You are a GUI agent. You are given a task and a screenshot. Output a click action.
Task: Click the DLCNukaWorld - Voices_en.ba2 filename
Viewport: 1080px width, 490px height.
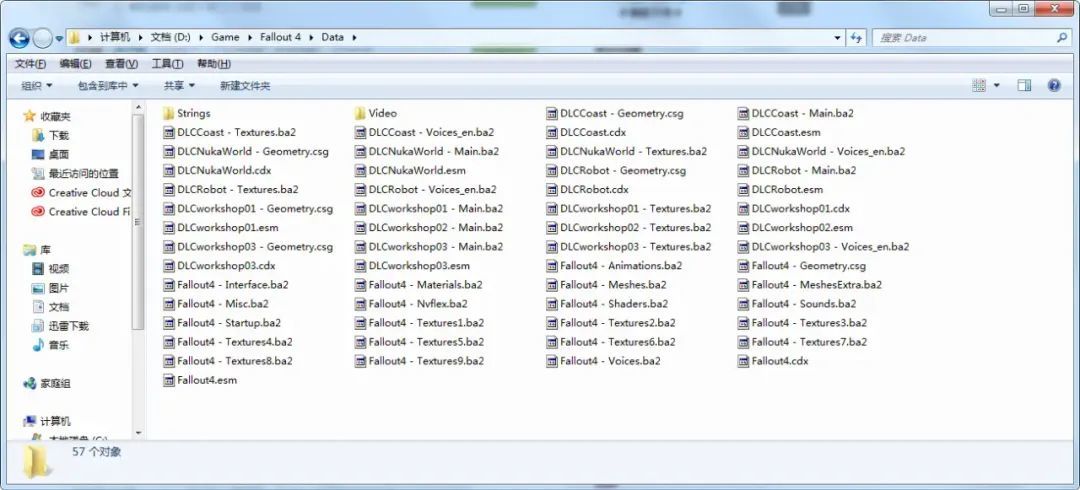click(829, 151)
